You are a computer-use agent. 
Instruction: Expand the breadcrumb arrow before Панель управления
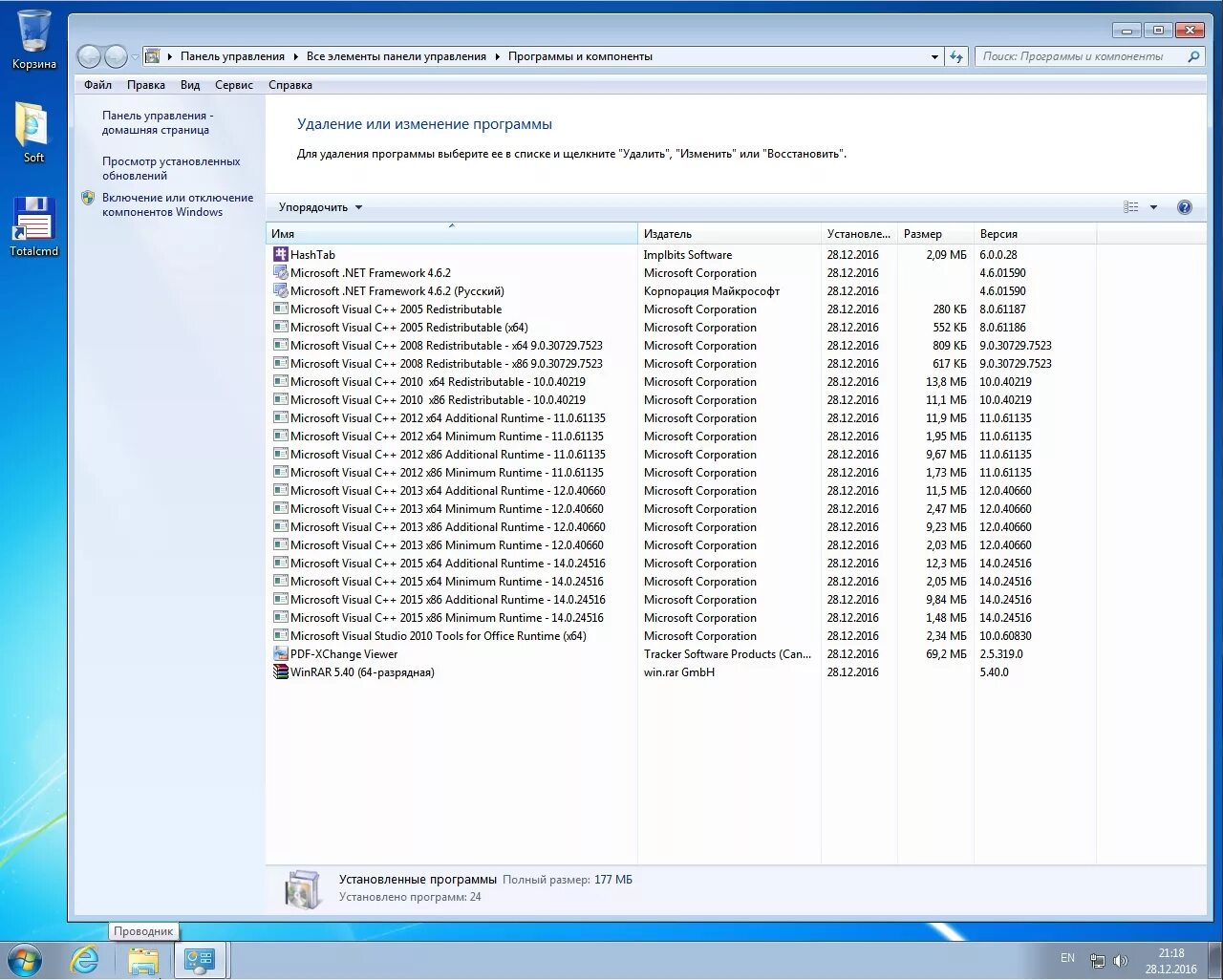point(170,56)
